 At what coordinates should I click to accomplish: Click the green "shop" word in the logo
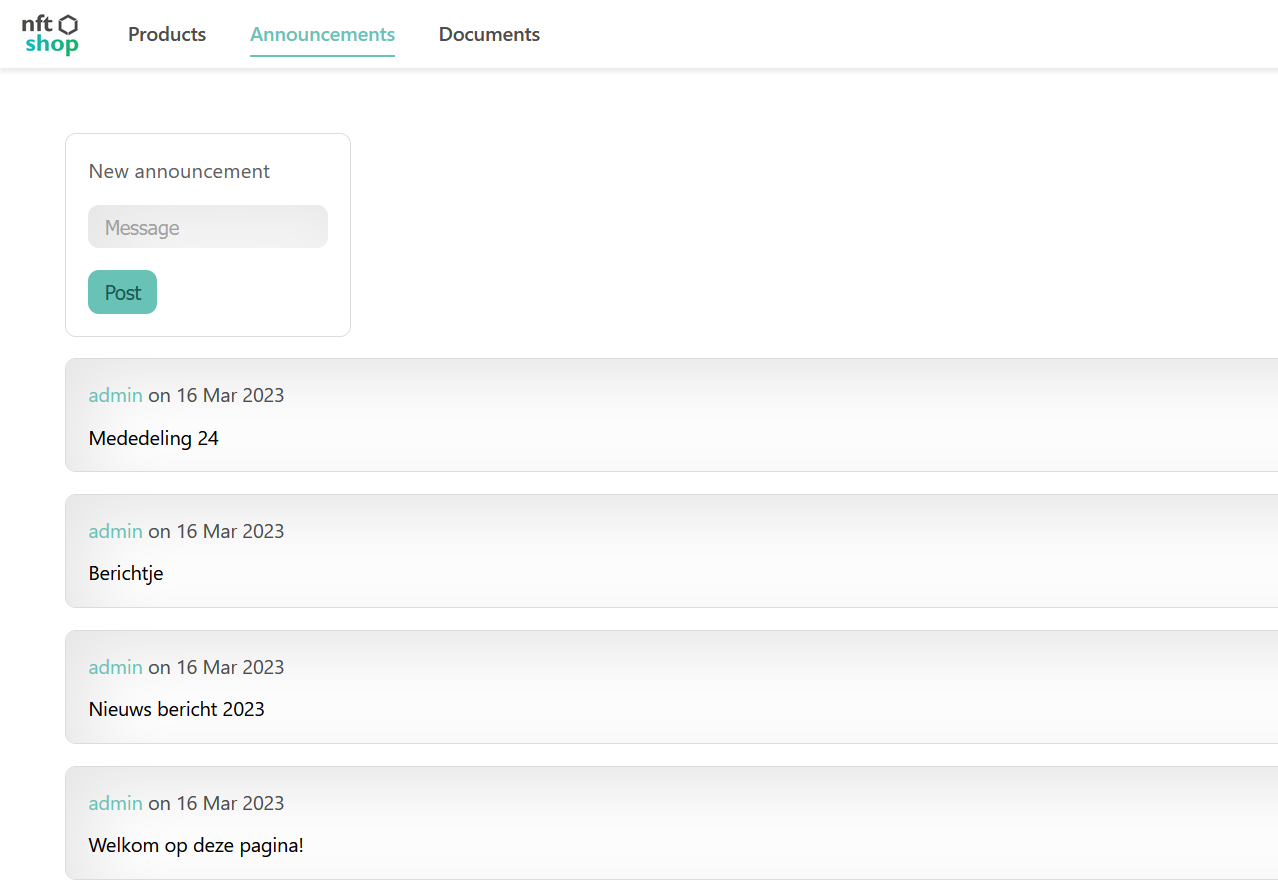[51, 45]
